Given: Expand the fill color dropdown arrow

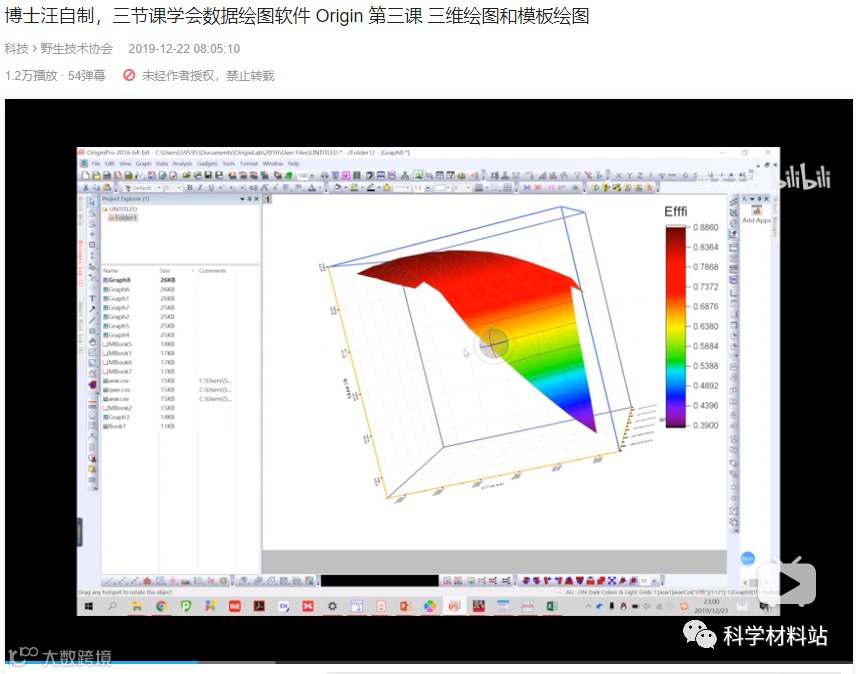Looking at the screenshot, I should pos(346,188).
